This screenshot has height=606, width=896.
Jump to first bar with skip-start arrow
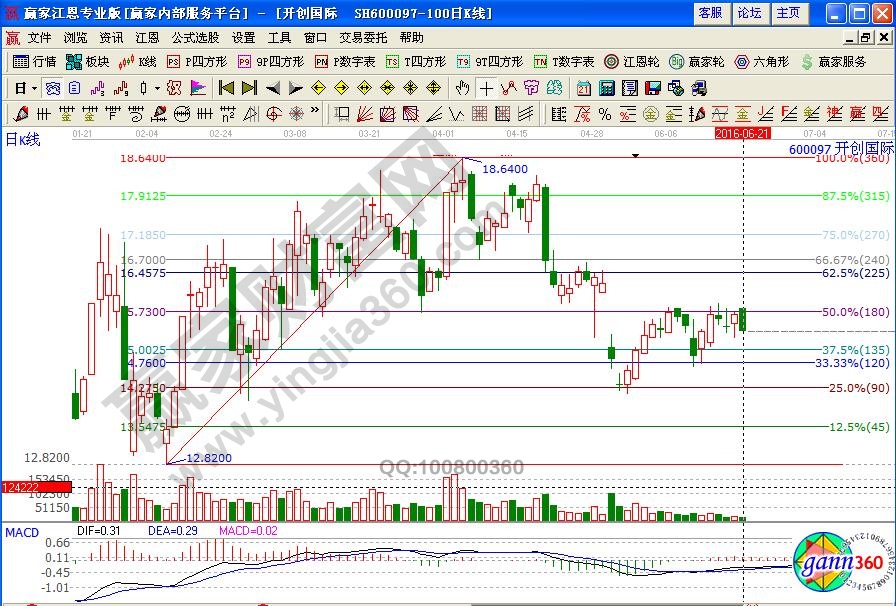pyautogui.click(x=227, y=88)
